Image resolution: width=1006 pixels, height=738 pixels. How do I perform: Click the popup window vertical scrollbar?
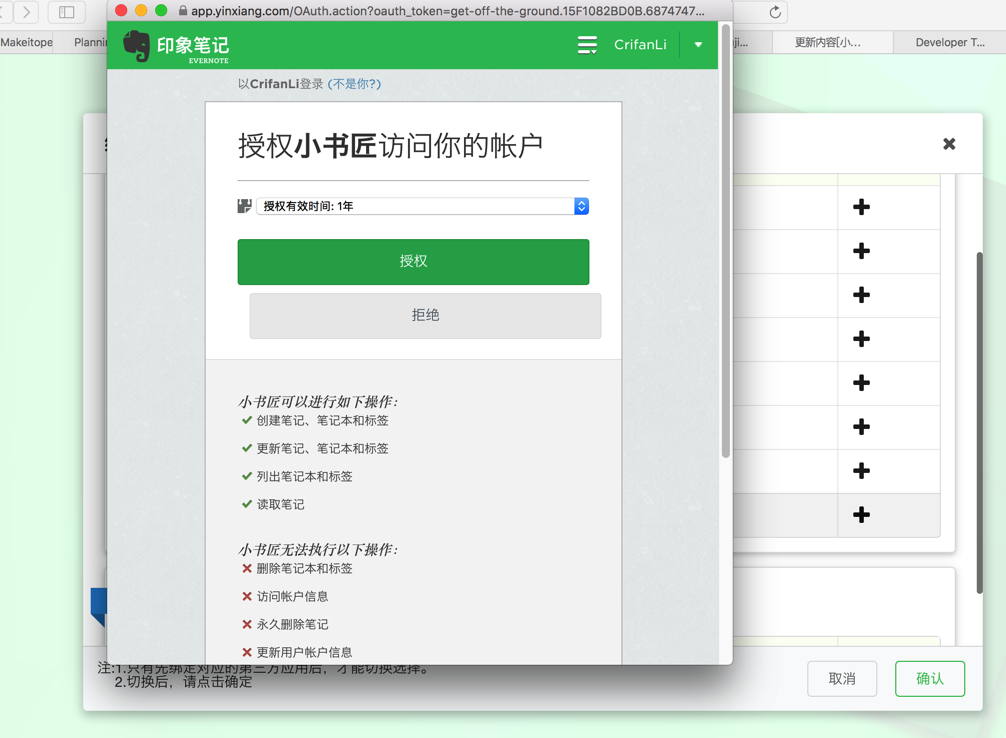[x=726, y=241]
